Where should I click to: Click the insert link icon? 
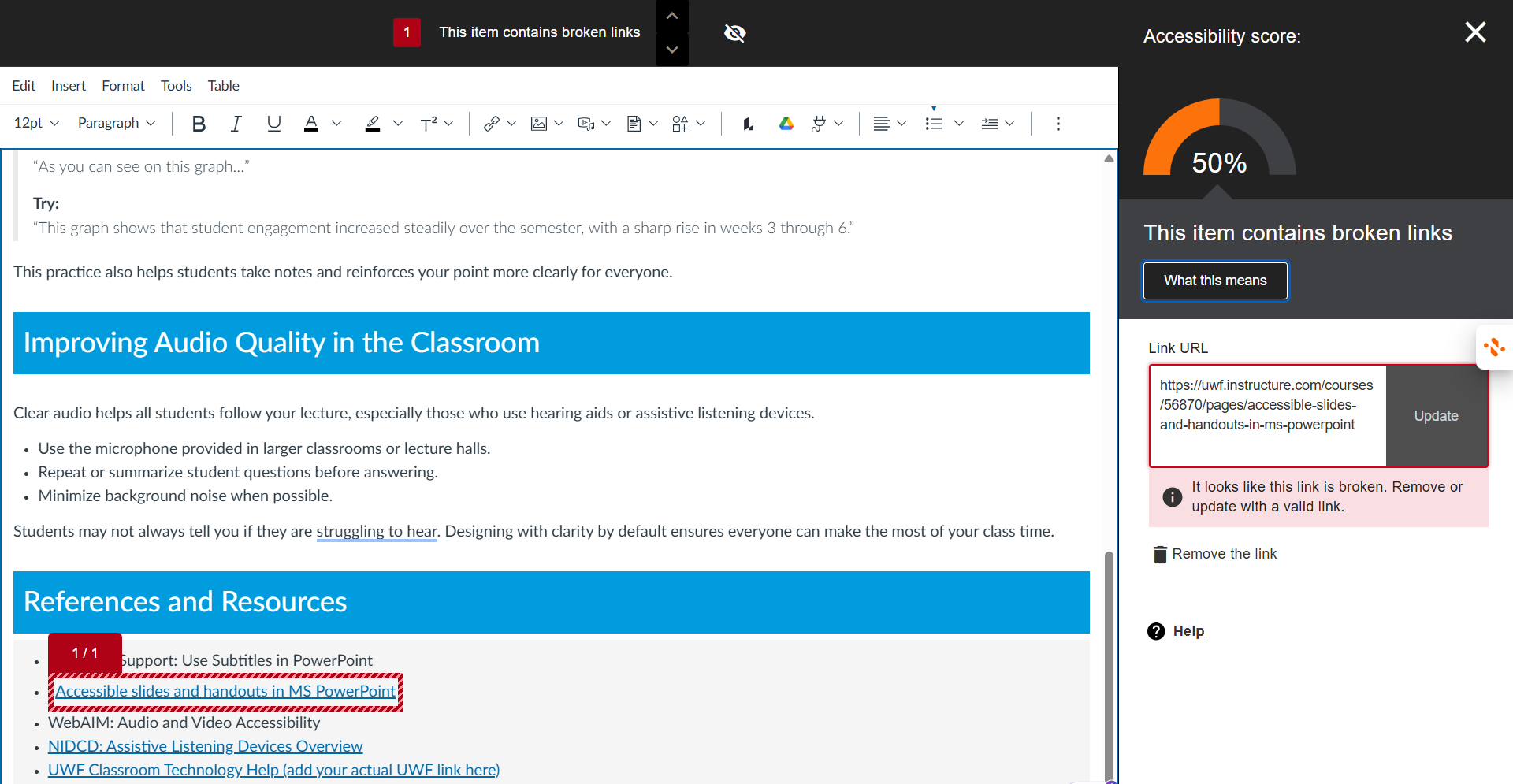point(492,124)
